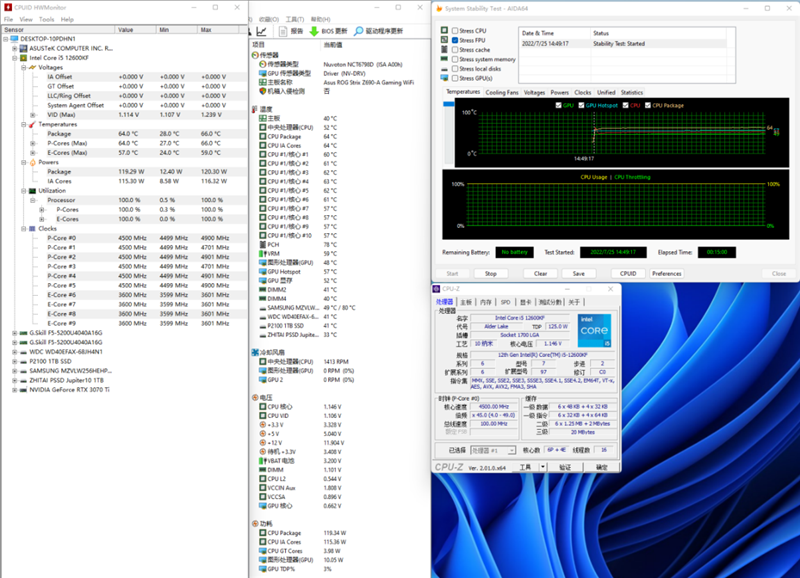Click the blue graph scale slider left of temperature chart
800x578 pixels.
point(448,104)
